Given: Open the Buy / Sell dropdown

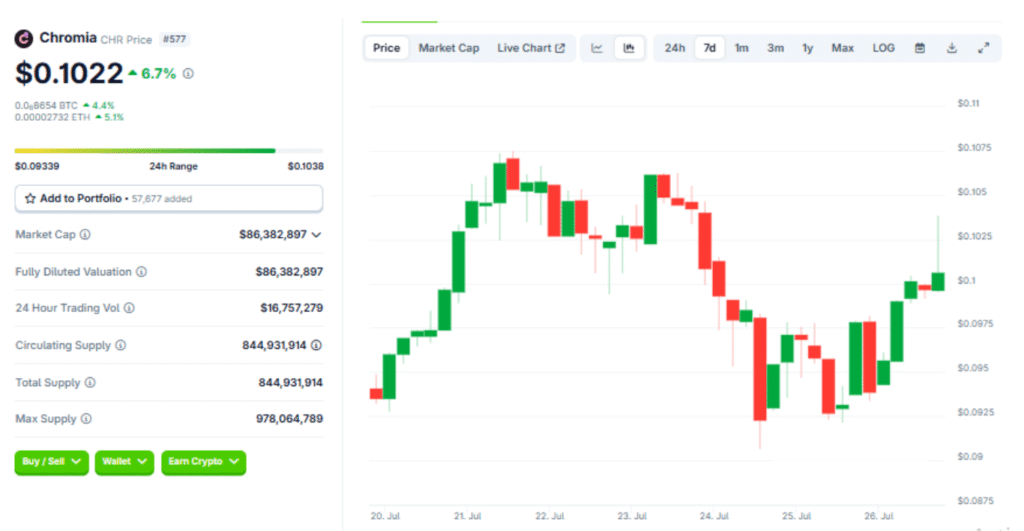Looking at the screenshot, I should pyautogui.click(x=51, y=462).
